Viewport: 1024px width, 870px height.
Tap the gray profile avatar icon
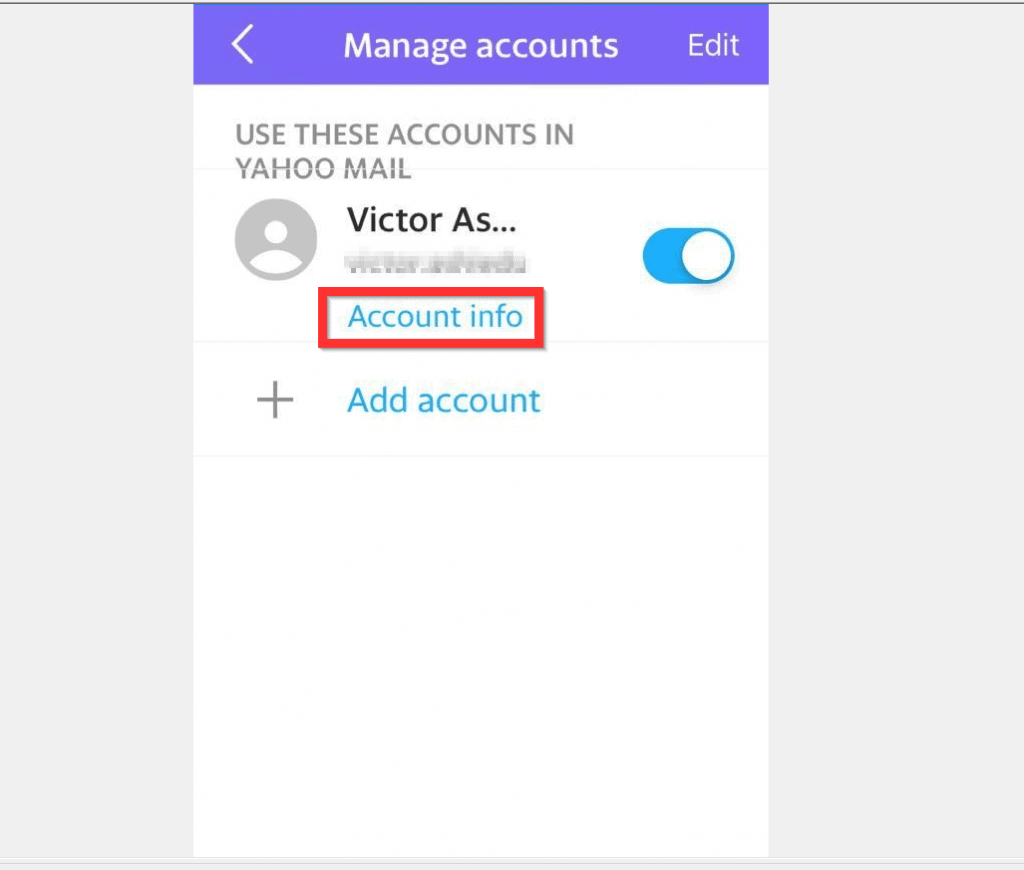pos(276,240)
